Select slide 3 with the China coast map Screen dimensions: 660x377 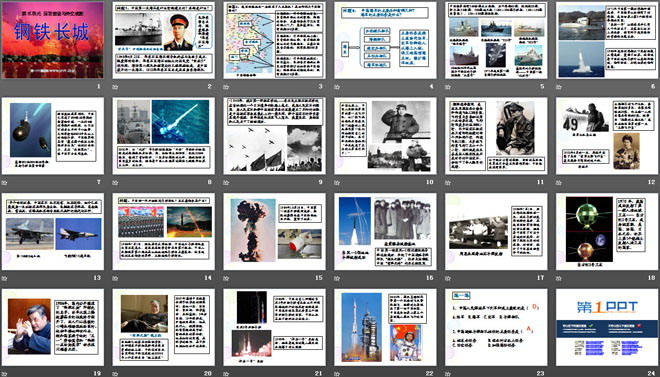click(x=274, y=40)
